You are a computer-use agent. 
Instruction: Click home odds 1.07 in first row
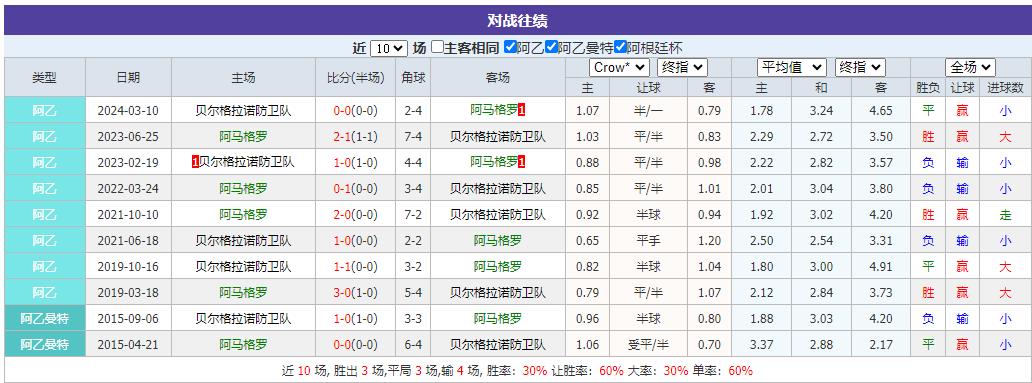587,111
